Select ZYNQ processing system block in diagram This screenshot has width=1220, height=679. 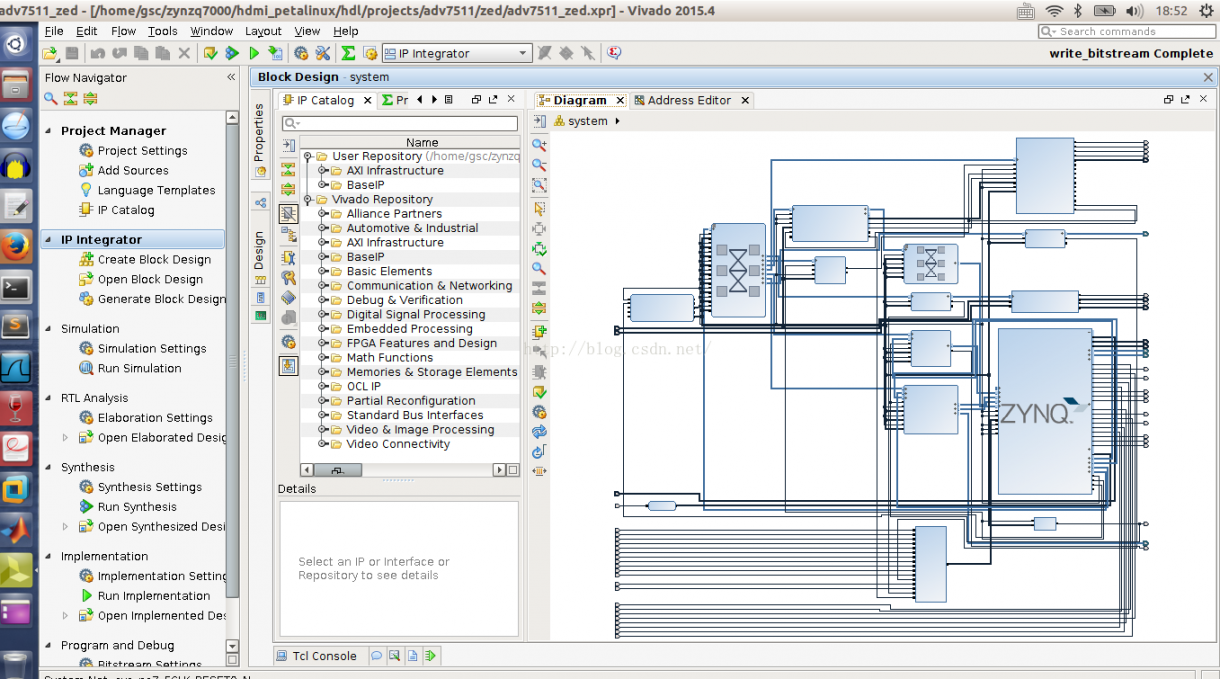[x=1045, y=411]
